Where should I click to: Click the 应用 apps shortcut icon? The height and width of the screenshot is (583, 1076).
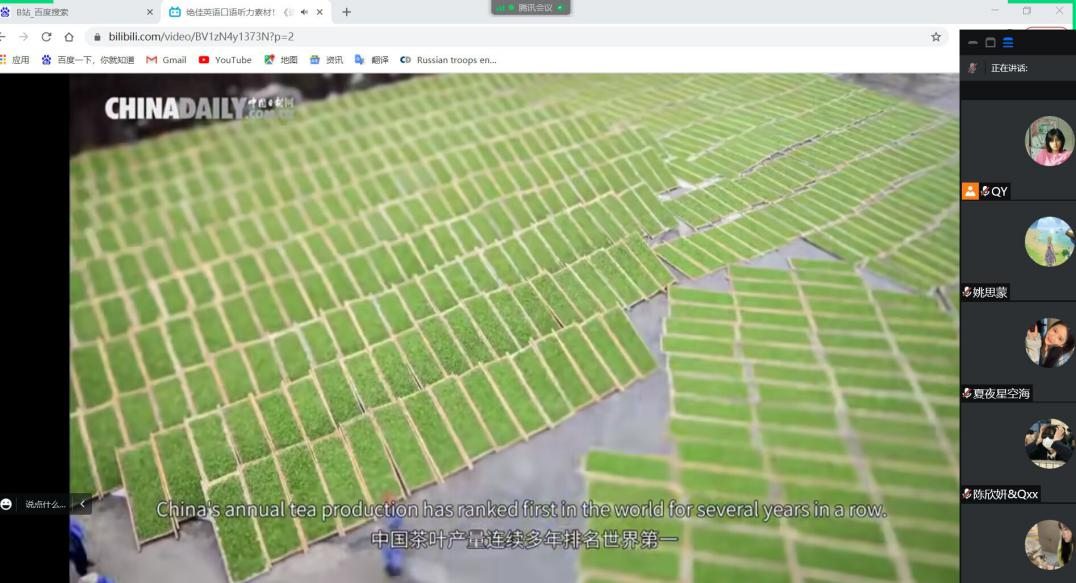click(15, 60)
